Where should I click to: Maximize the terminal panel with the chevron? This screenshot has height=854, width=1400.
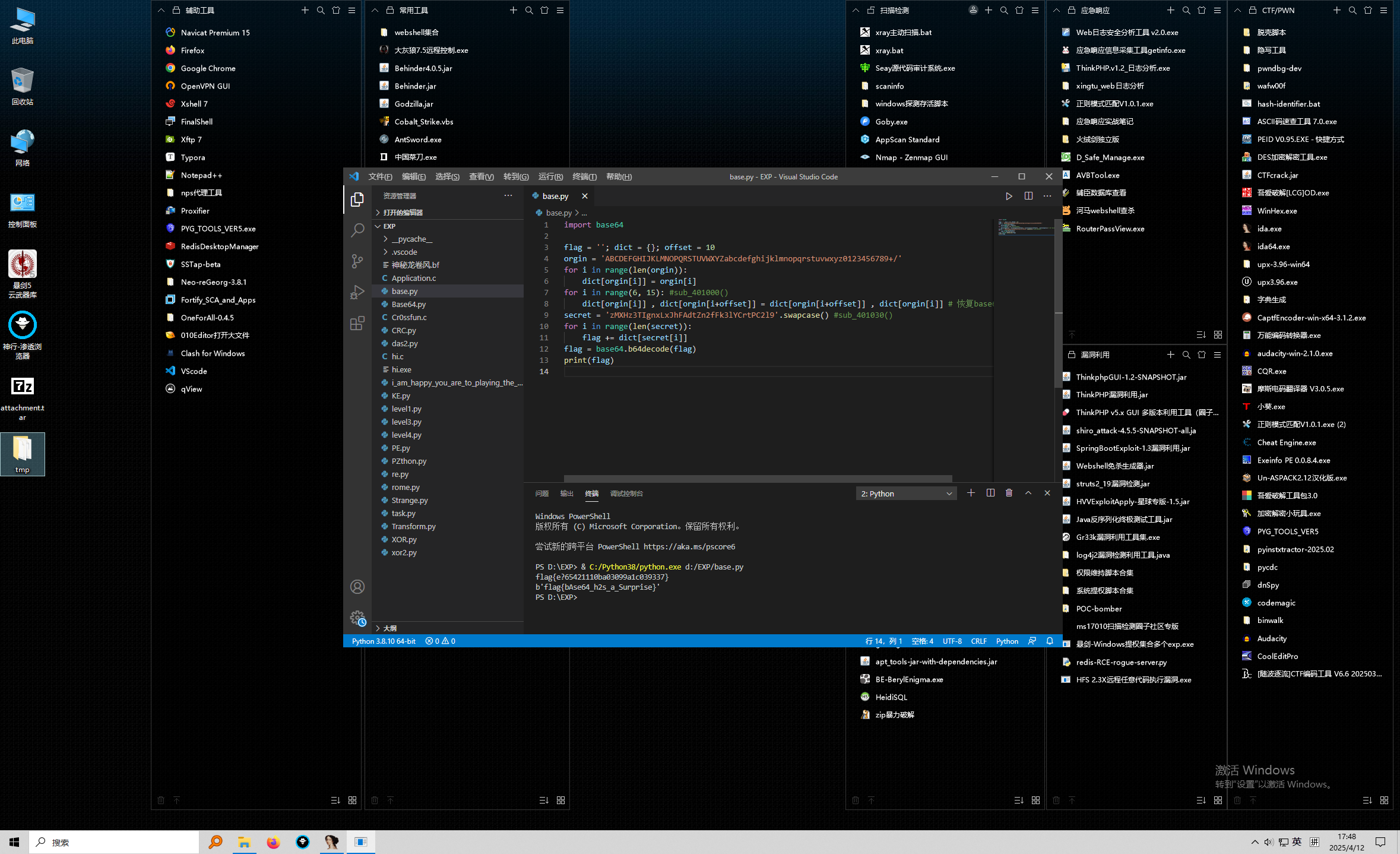[1028, 493]
